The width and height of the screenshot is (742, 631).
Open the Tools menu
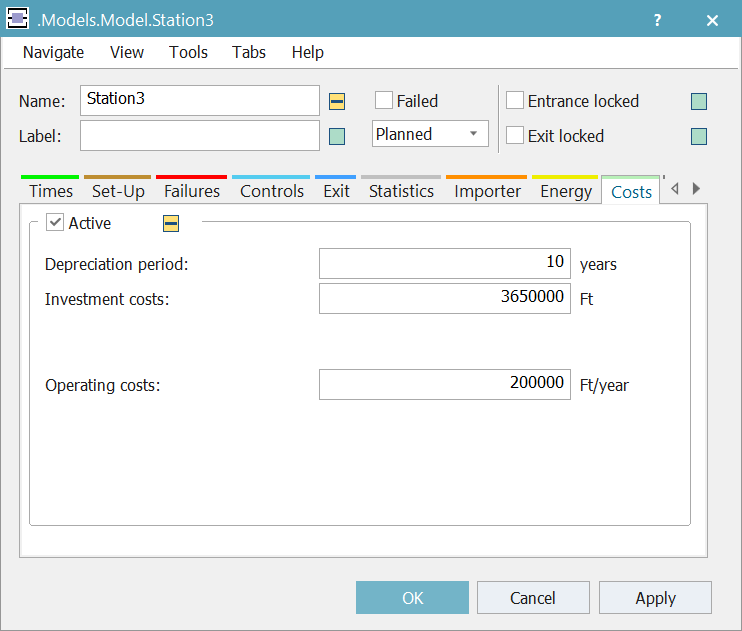[188, 52]
